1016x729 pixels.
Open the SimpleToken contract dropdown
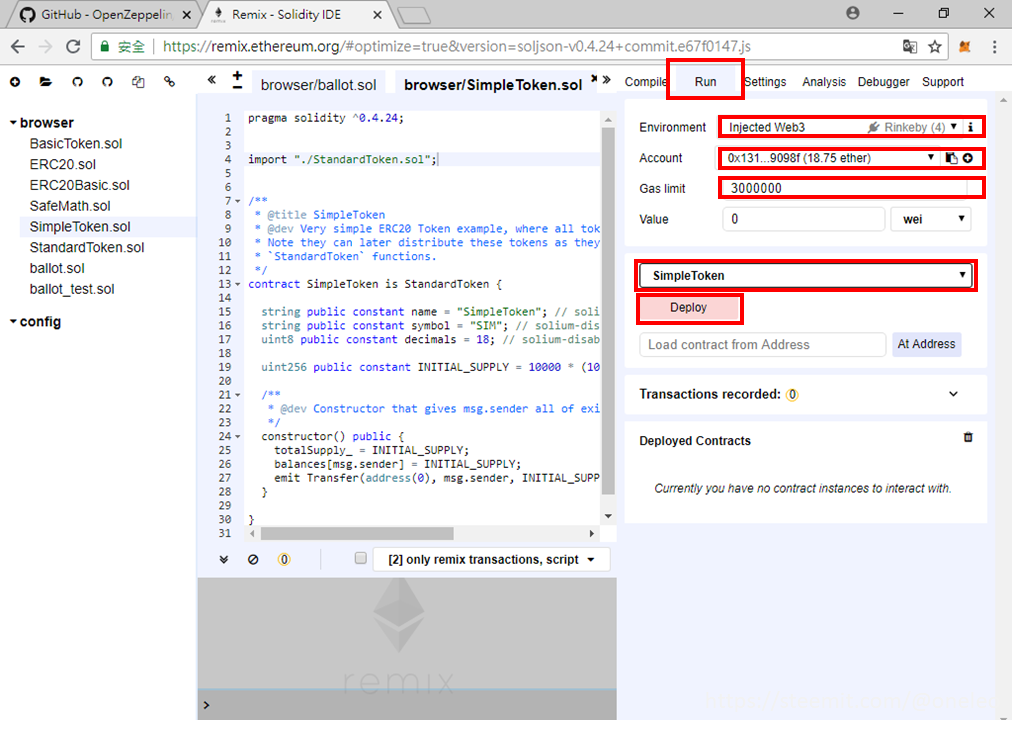coord(805,275)
